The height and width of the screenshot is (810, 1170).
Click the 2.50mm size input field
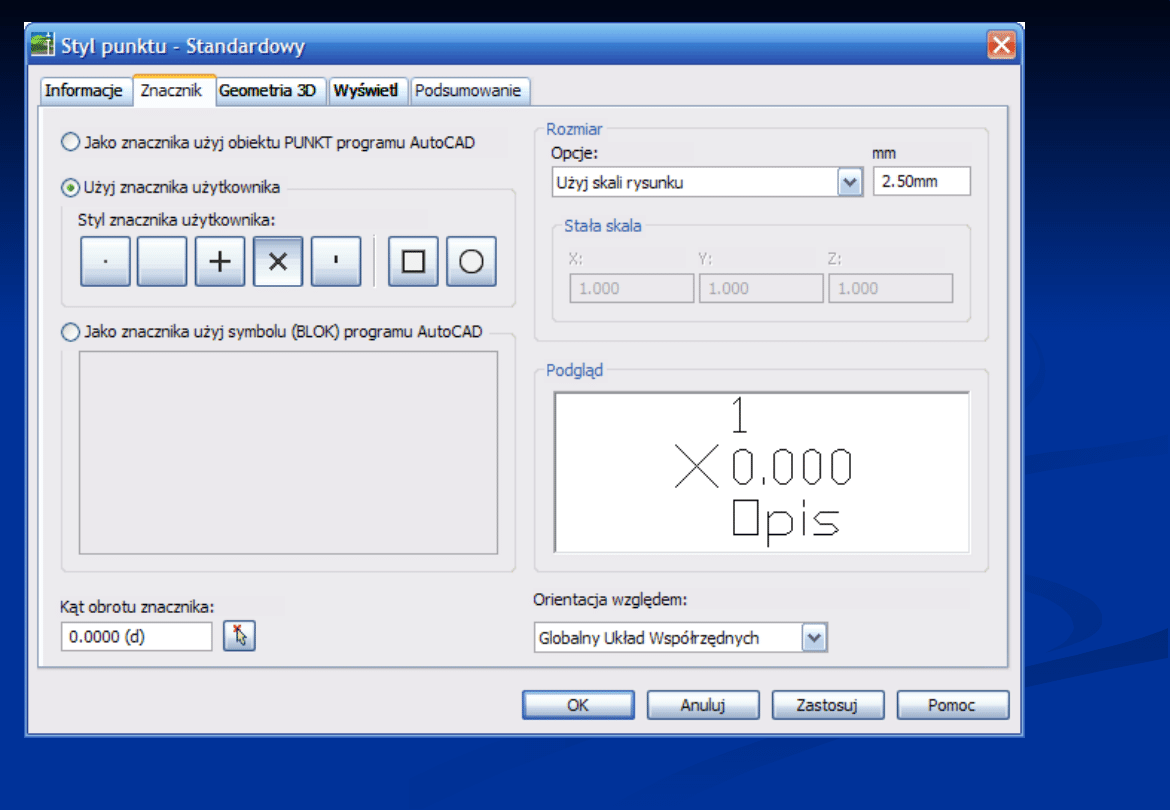click(922, 181)
